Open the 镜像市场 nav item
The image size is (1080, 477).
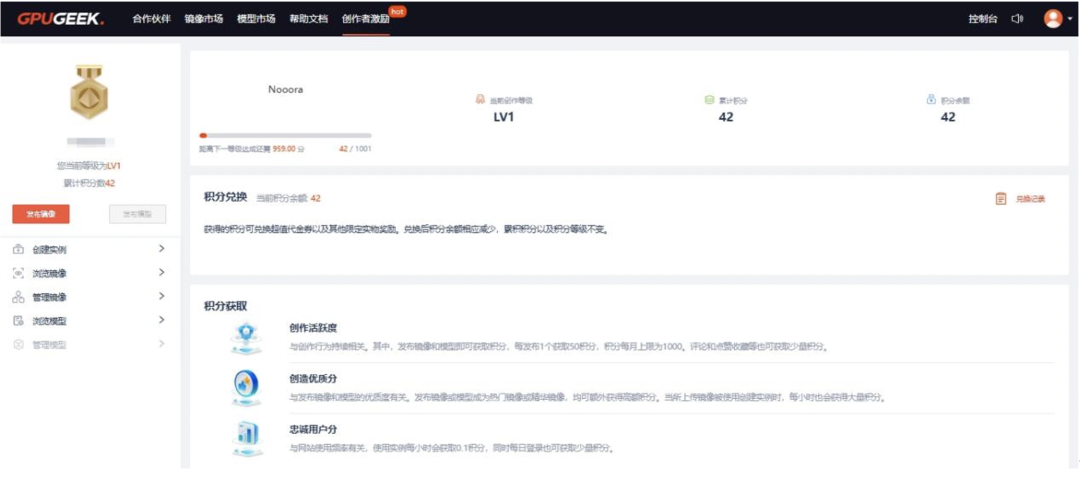point(204,19)
